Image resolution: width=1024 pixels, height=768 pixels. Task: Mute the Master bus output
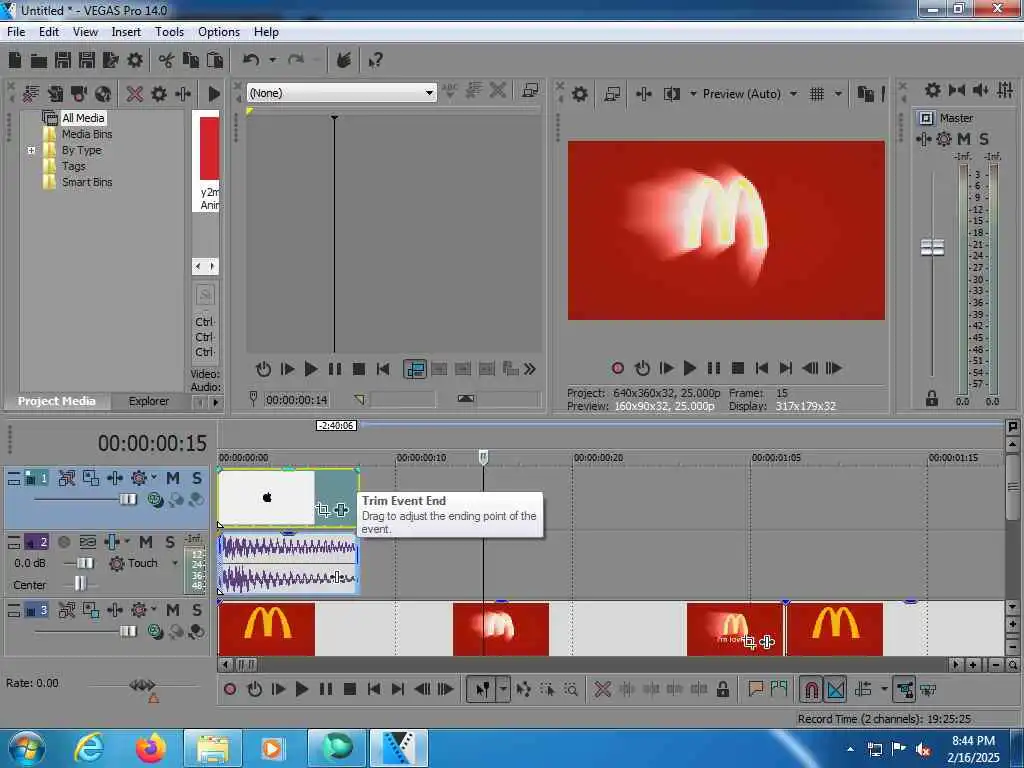[x=964, y=139]
